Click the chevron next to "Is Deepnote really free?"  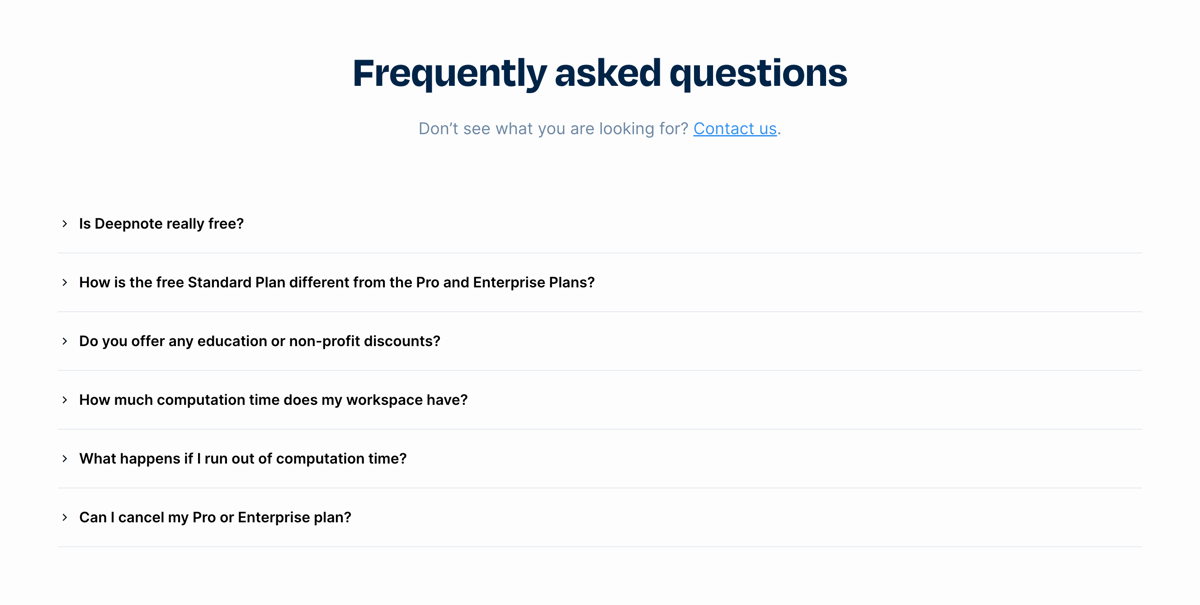click(64, 223)
